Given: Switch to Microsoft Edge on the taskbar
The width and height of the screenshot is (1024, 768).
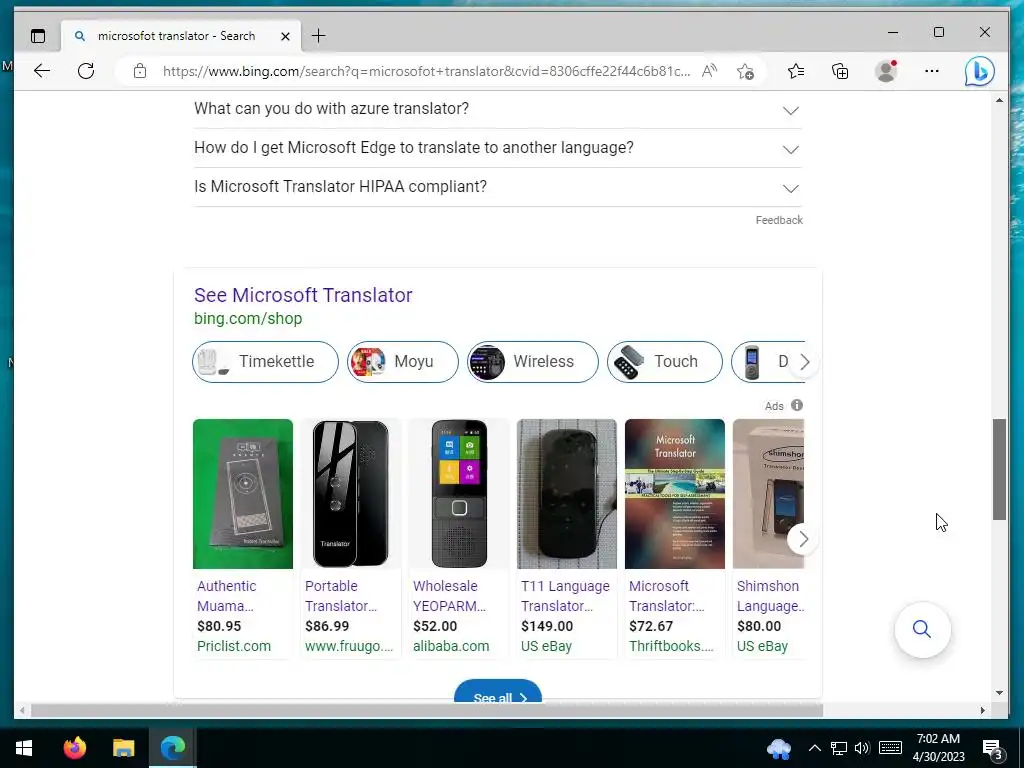Looking at the screenshot, I should pos(172,748).
